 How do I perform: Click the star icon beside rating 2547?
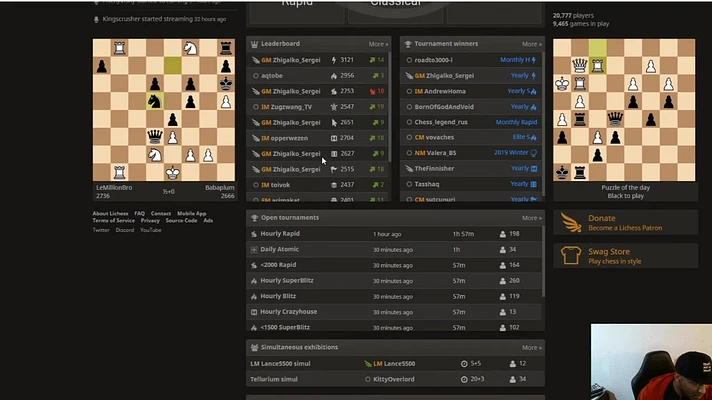(334, 107)
